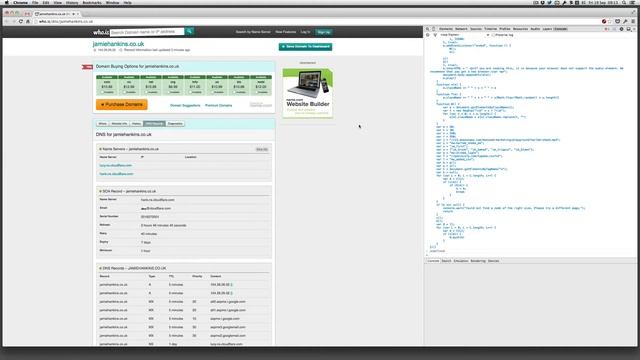Go to the browser home icon
640x360 pixels.
(28, 21)
